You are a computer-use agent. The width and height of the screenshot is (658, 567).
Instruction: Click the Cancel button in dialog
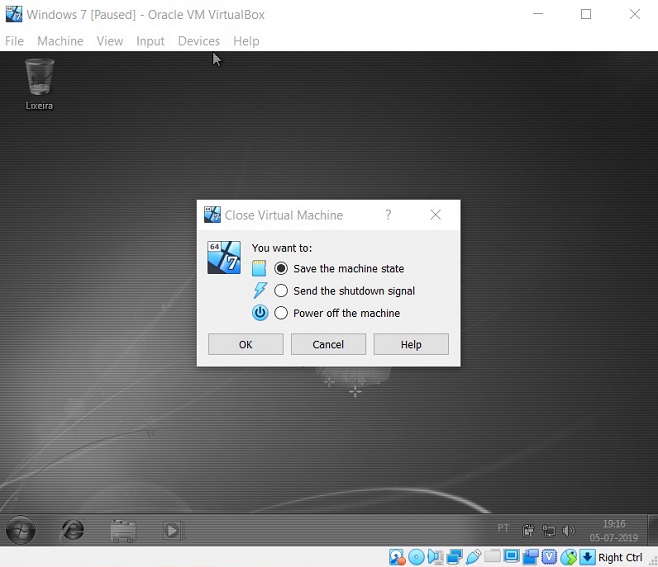328,345
